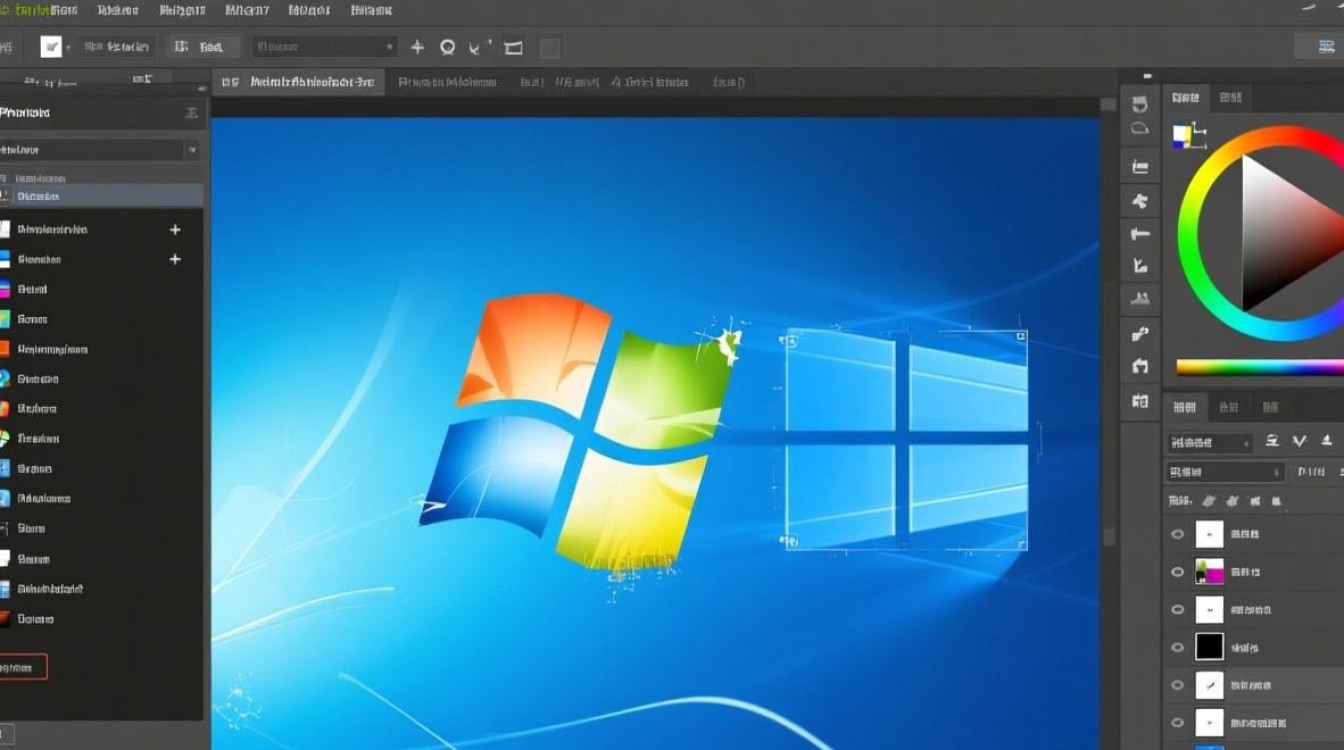Click the Hand tool icon in the right toolbar
Screen dimensions: 1344x750
click(x=1139, y=367)
